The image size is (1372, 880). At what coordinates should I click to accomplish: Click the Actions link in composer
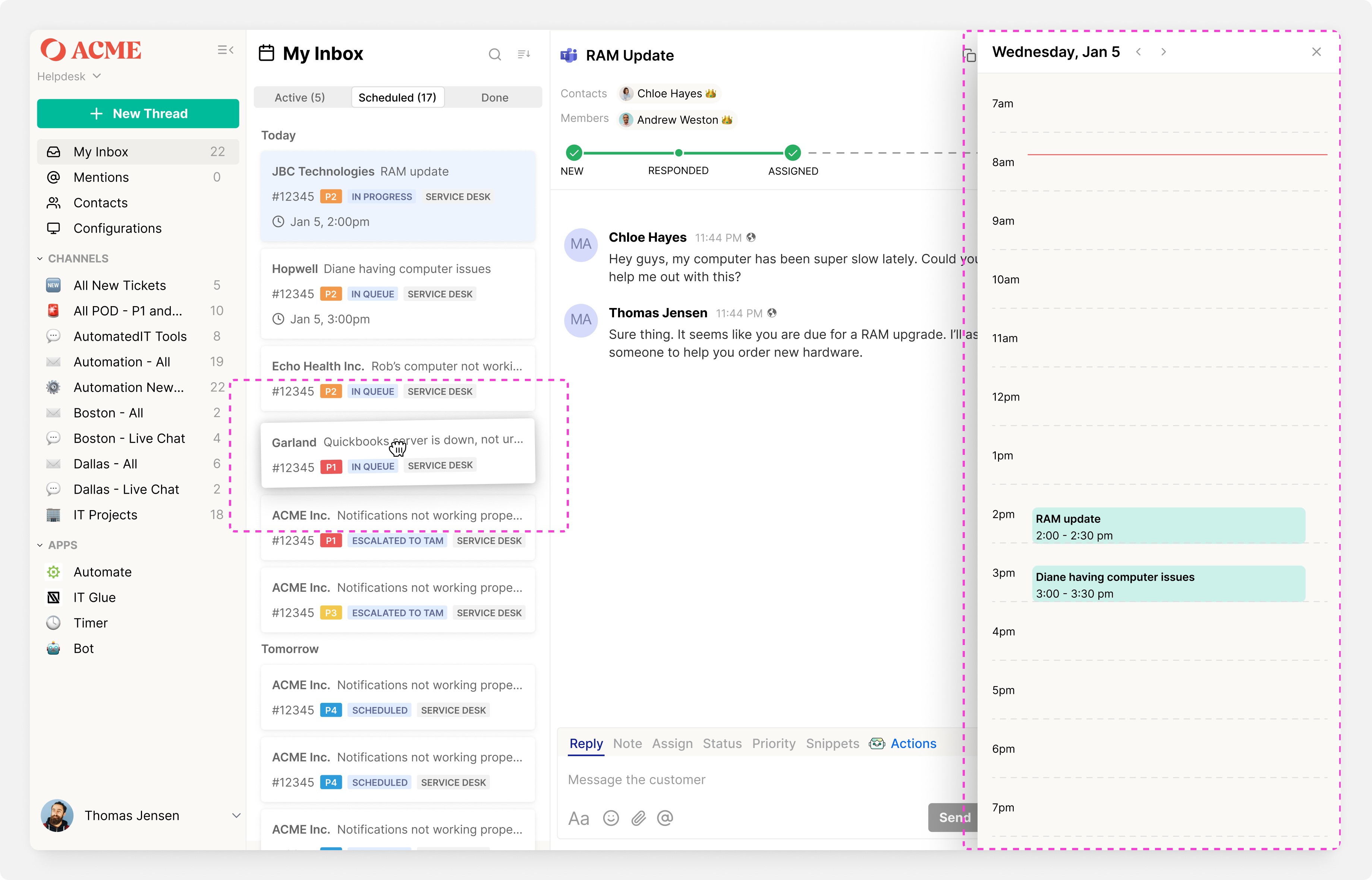click(913, 744)
